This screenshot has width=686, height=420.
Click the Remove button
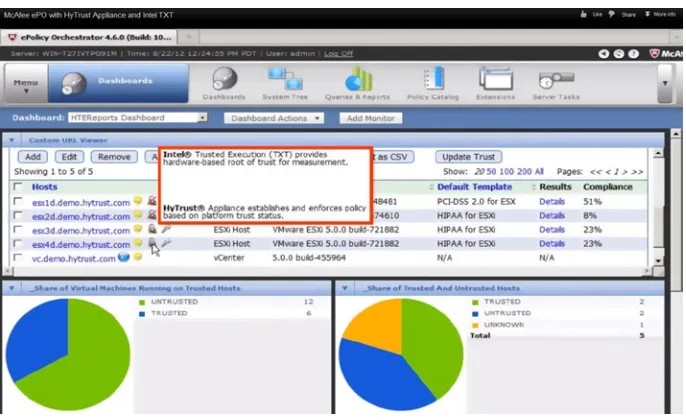pos(114,157)
